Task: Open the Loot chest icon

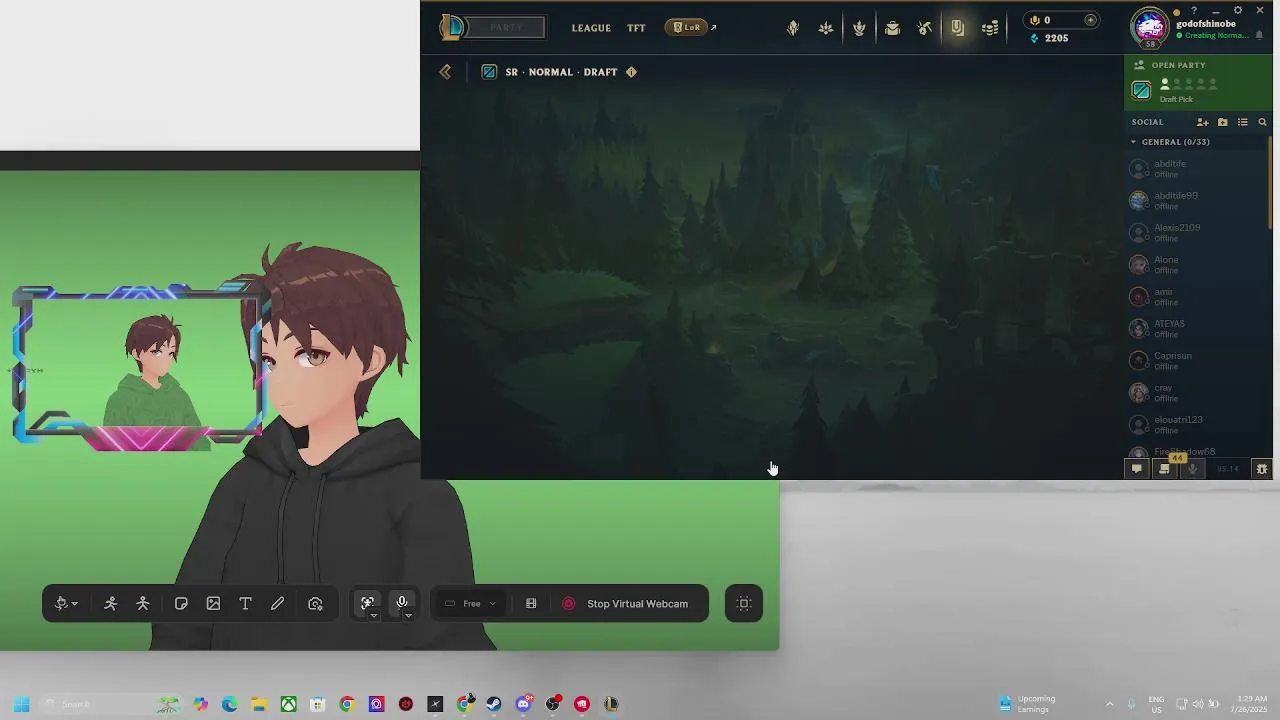Action: pyautogui.click(x=892, y=28)
